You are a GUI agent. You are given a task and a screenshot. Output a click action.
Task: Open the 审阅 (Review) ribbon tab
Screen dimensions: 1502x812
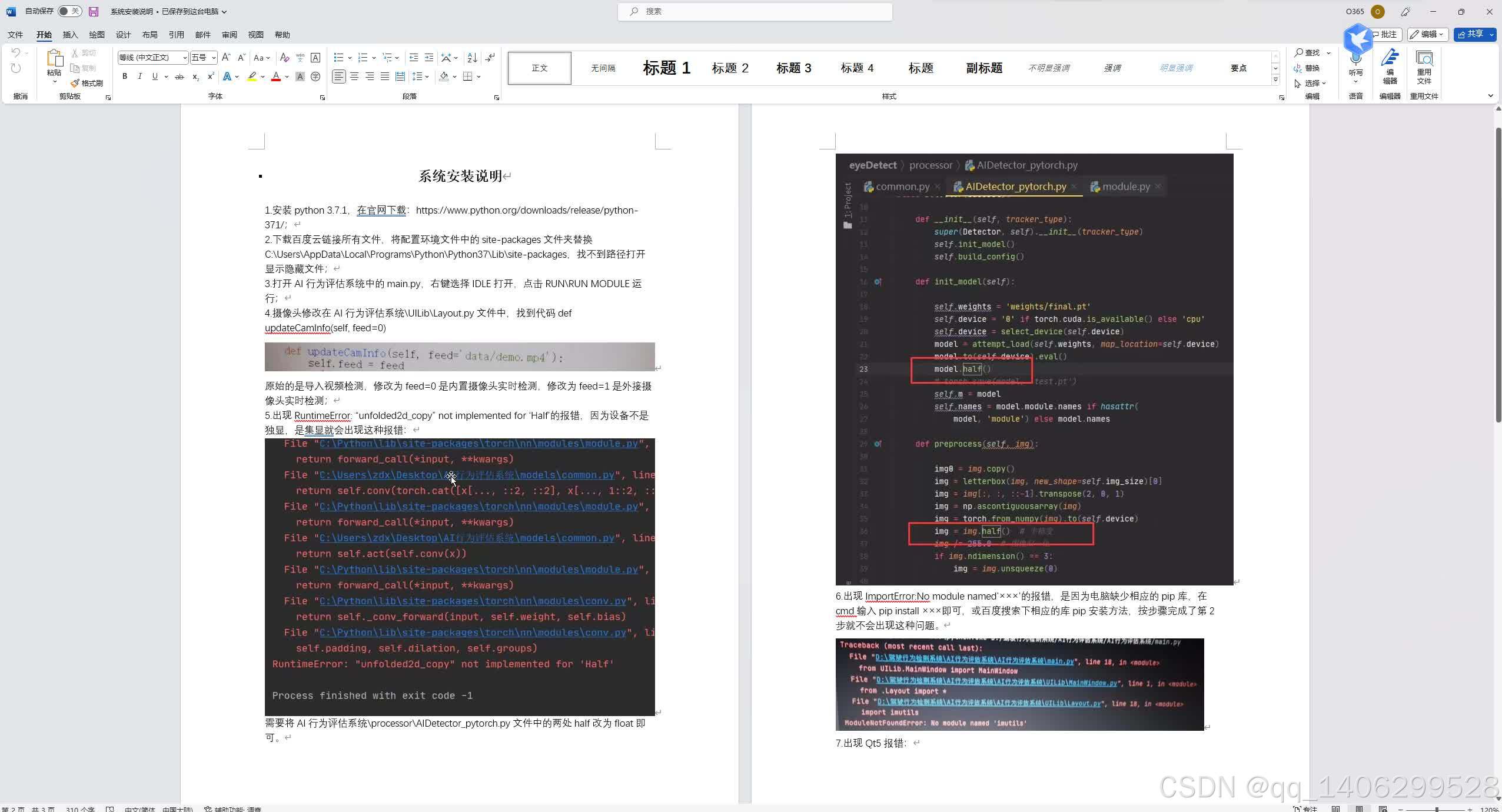coord(230,35)
